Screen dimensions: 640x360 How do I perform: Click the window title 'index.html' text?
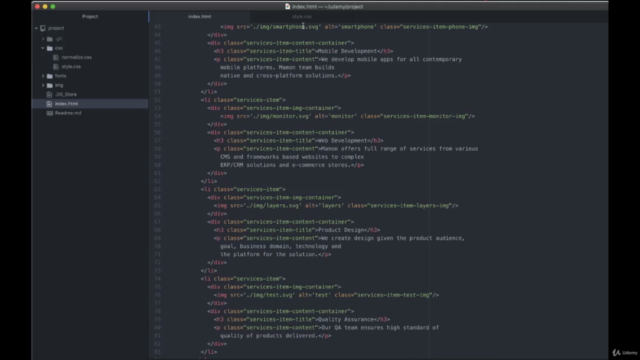click(x=304, y=7)
